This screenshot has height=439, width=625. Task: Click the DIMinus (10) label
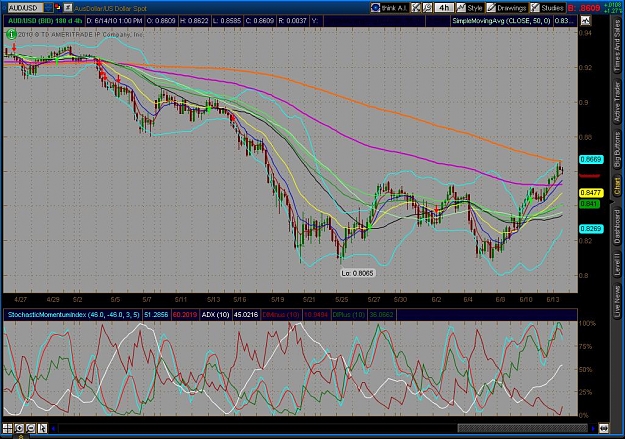pyautogui.click(x=281, y=315)
